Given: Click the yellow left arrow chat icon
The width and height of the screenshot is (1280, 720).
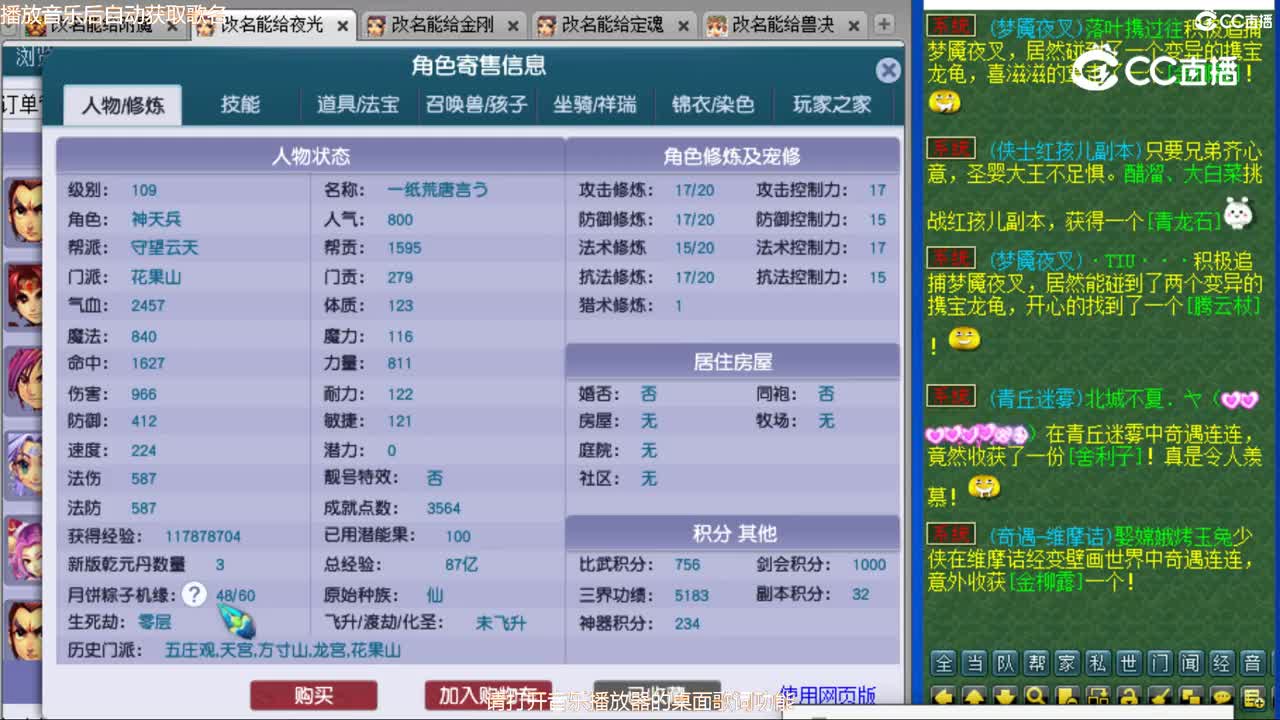Looking at the screenshot, I should click(x=943, y=696).
